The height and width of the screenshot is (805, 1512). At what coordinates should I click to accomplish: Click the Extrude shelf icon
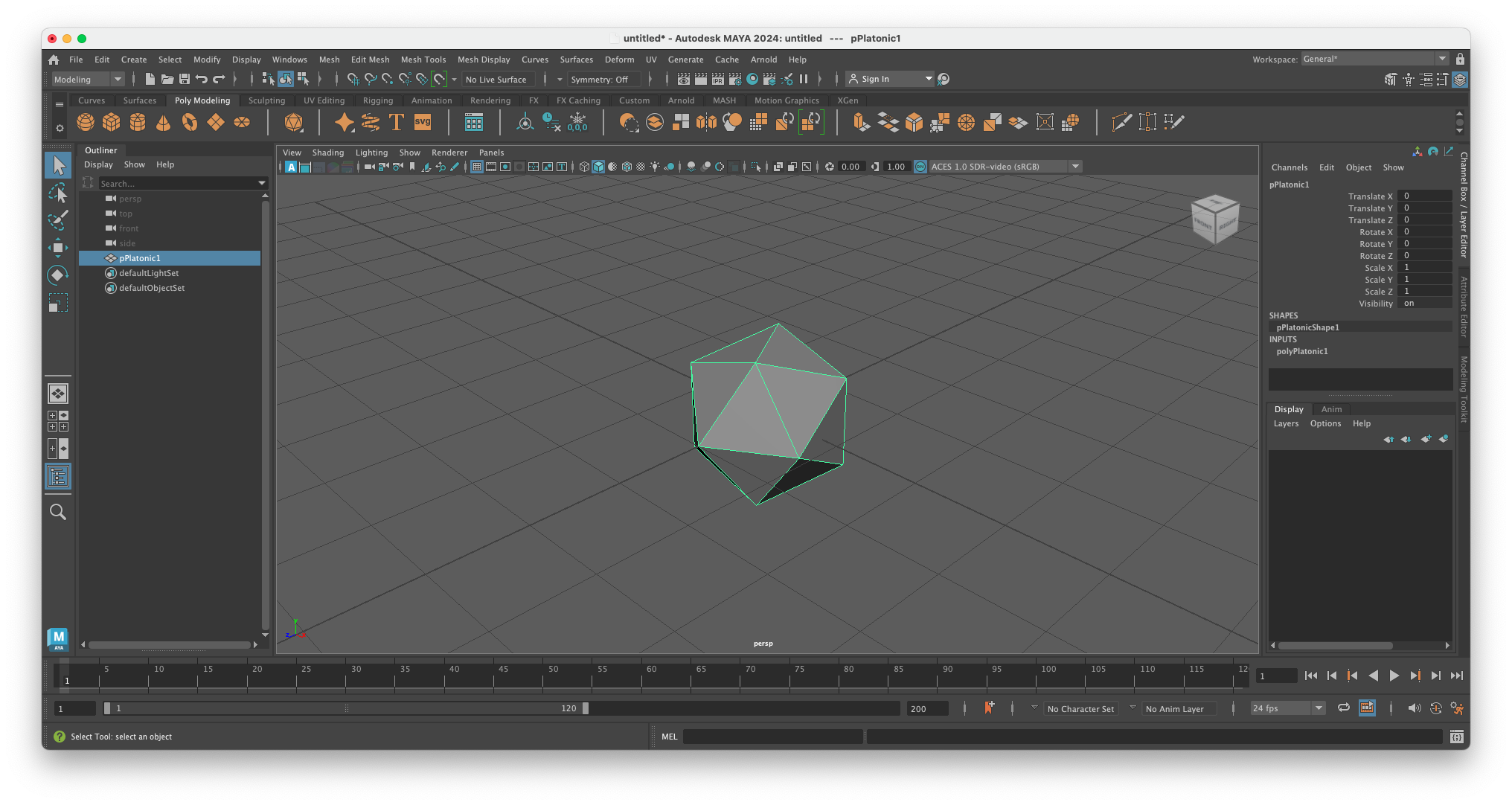pyautogui.click(x=861, y=122)
